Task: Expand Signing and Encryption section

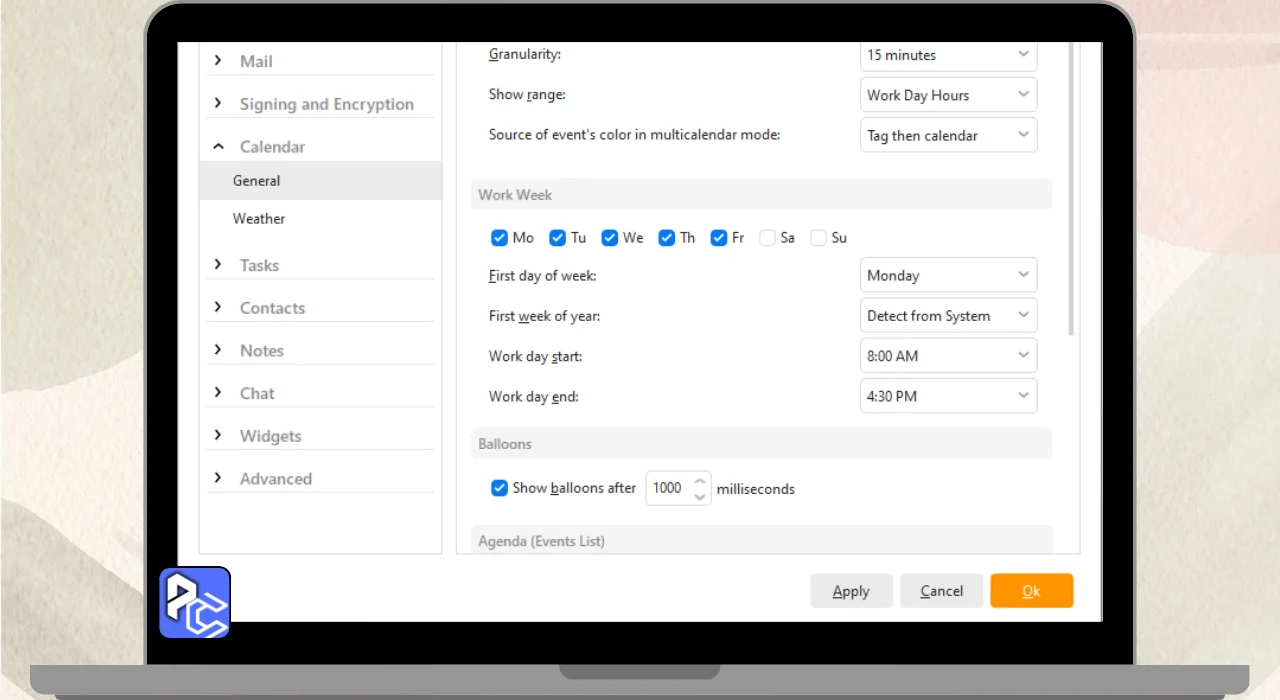Action: (x=218, y=104)
